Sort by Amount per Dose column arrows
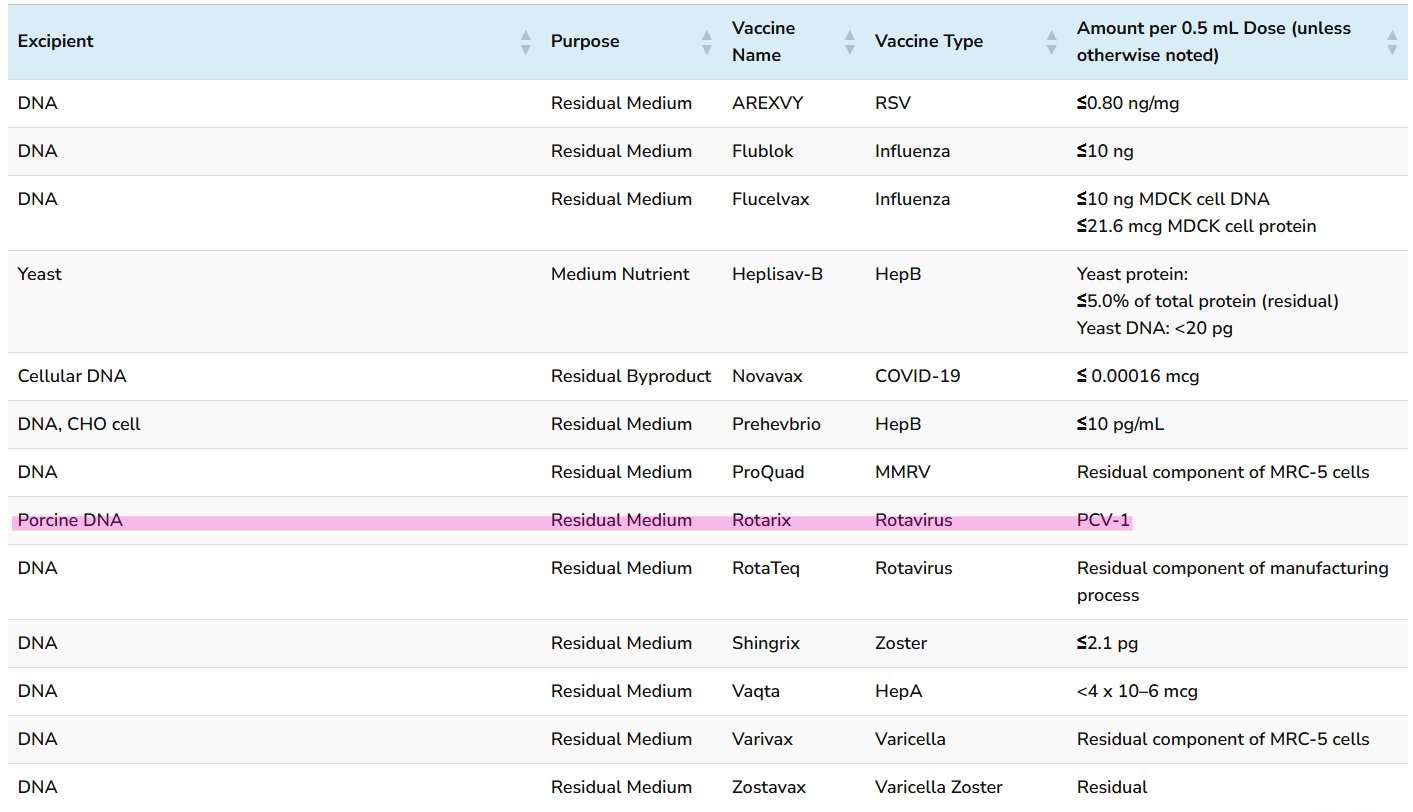 (1392, 42)
